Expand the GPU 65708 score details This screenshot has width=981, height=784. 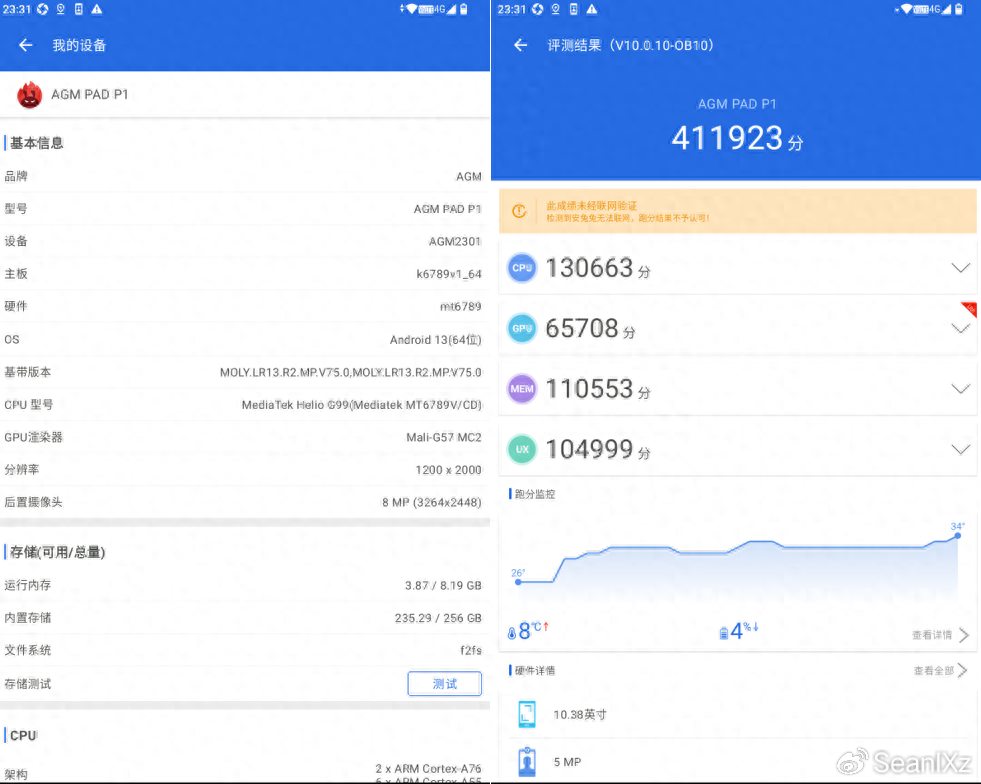point(960,328)
